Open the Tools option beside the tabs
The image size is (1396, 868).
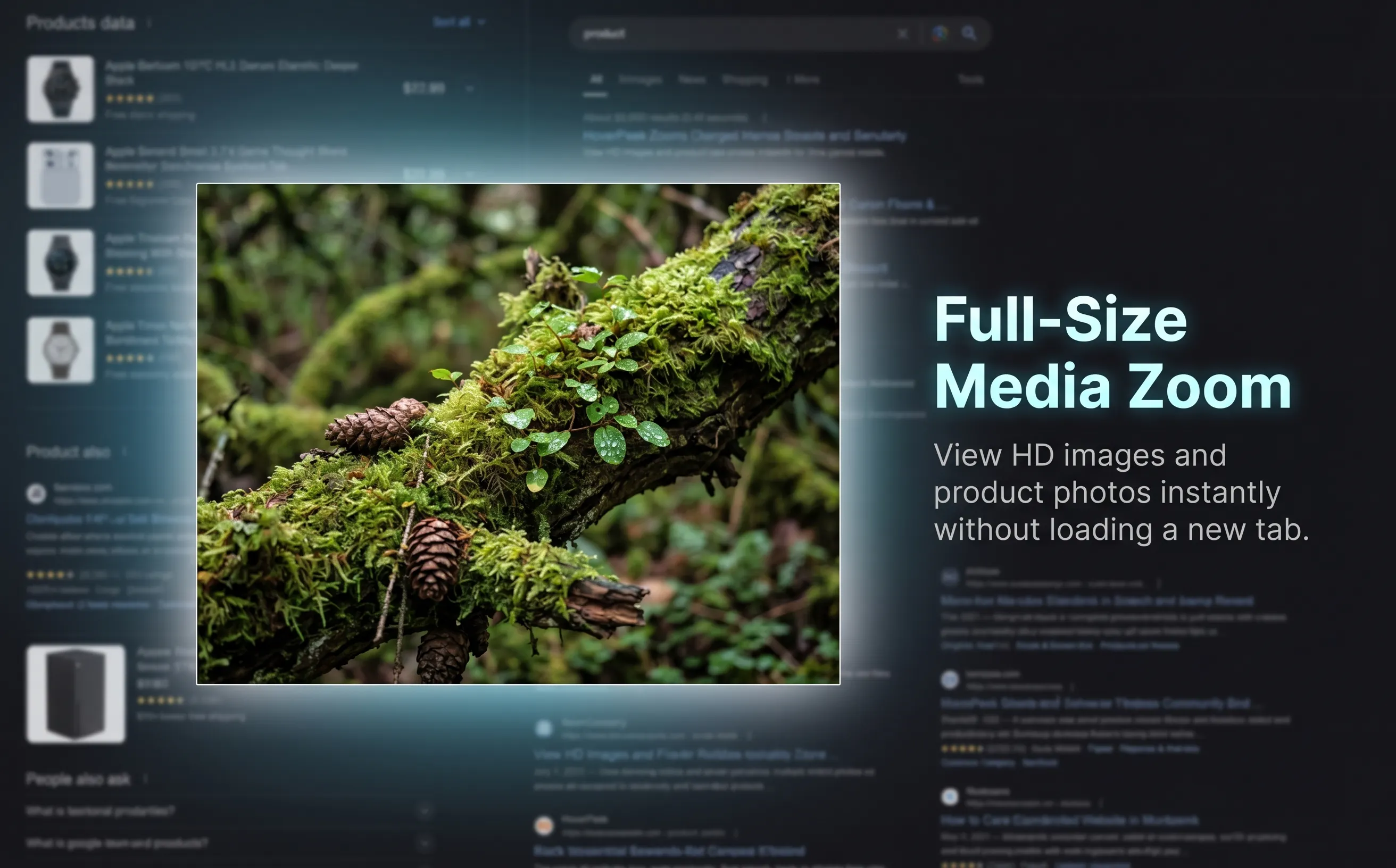[970, 79]
